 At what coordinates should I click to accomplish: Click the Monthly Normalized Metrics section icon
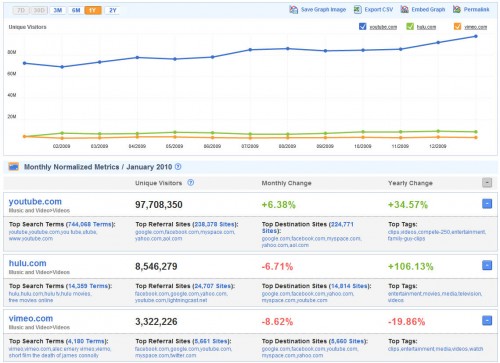click(x=14, y=166)
